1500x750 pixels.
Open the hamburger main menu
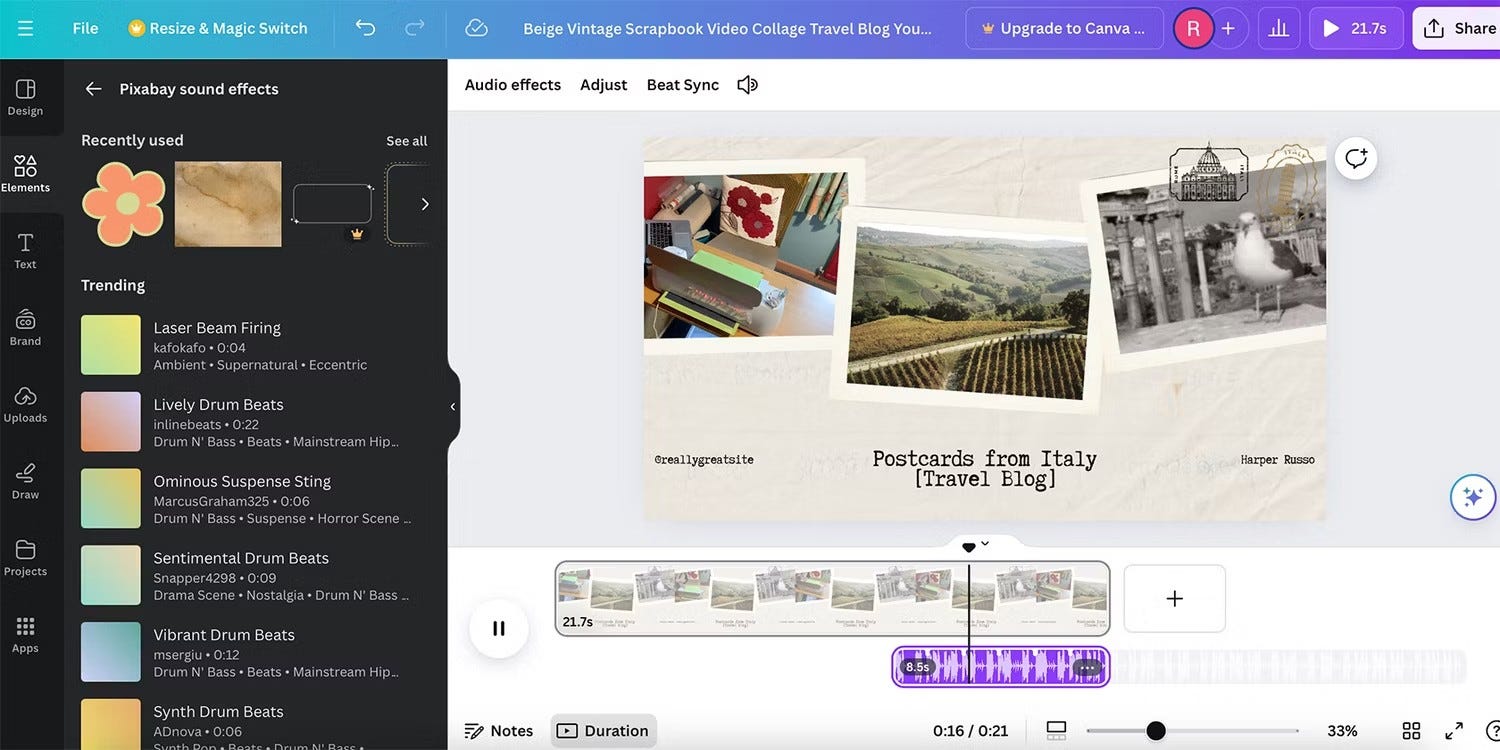point(26,28)
